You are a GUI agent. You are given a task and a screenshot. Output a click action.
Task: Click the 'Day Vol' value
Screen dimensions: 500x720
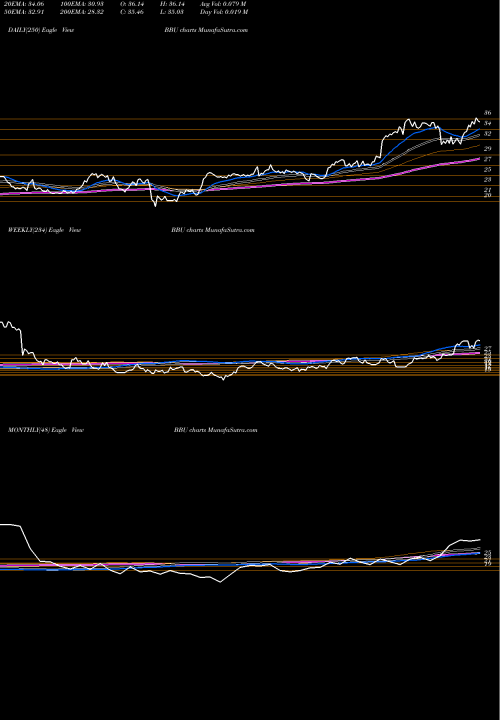[x=224, y=12]
